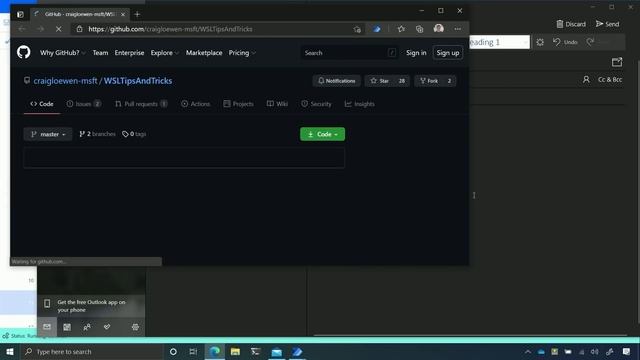Click the GitHub Octocat logo

pos(24,52)
